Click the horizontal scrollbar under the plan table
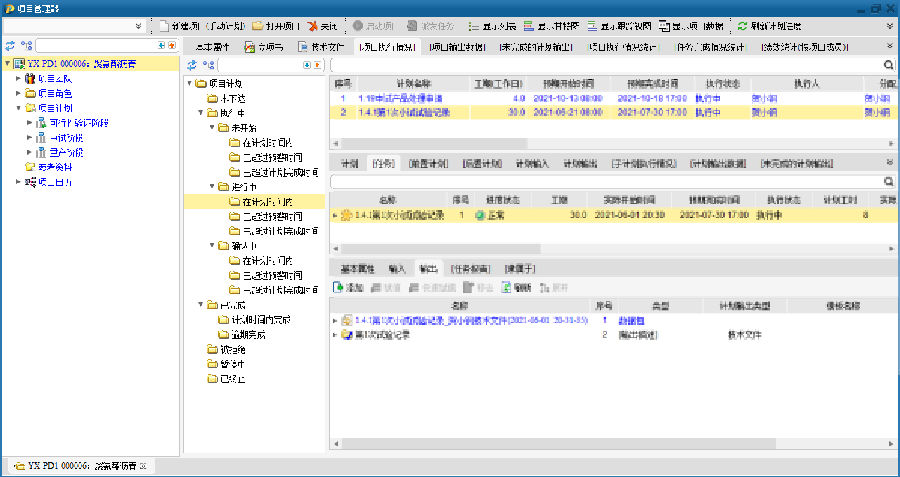The image size is (900, 477). [x=600, y=146]
